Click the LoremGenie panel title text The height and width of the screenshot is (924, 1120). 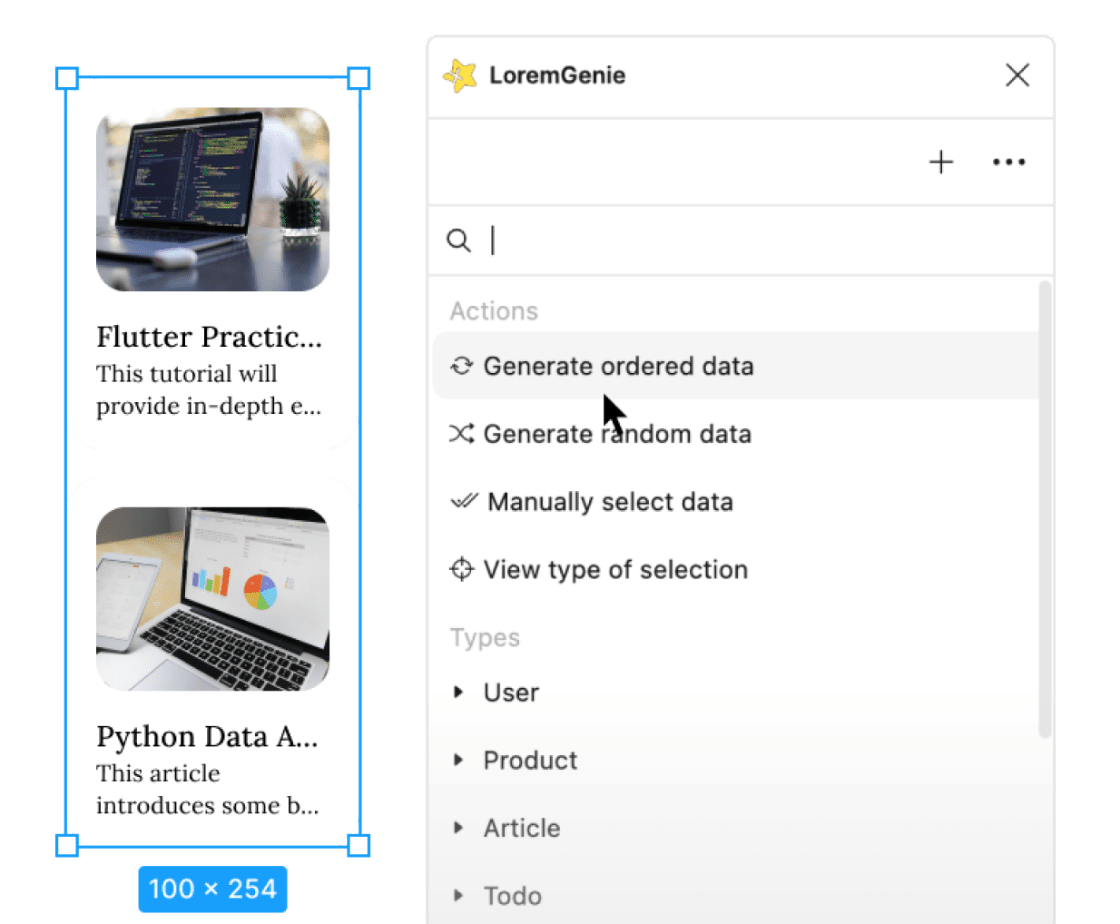[557, 76]
